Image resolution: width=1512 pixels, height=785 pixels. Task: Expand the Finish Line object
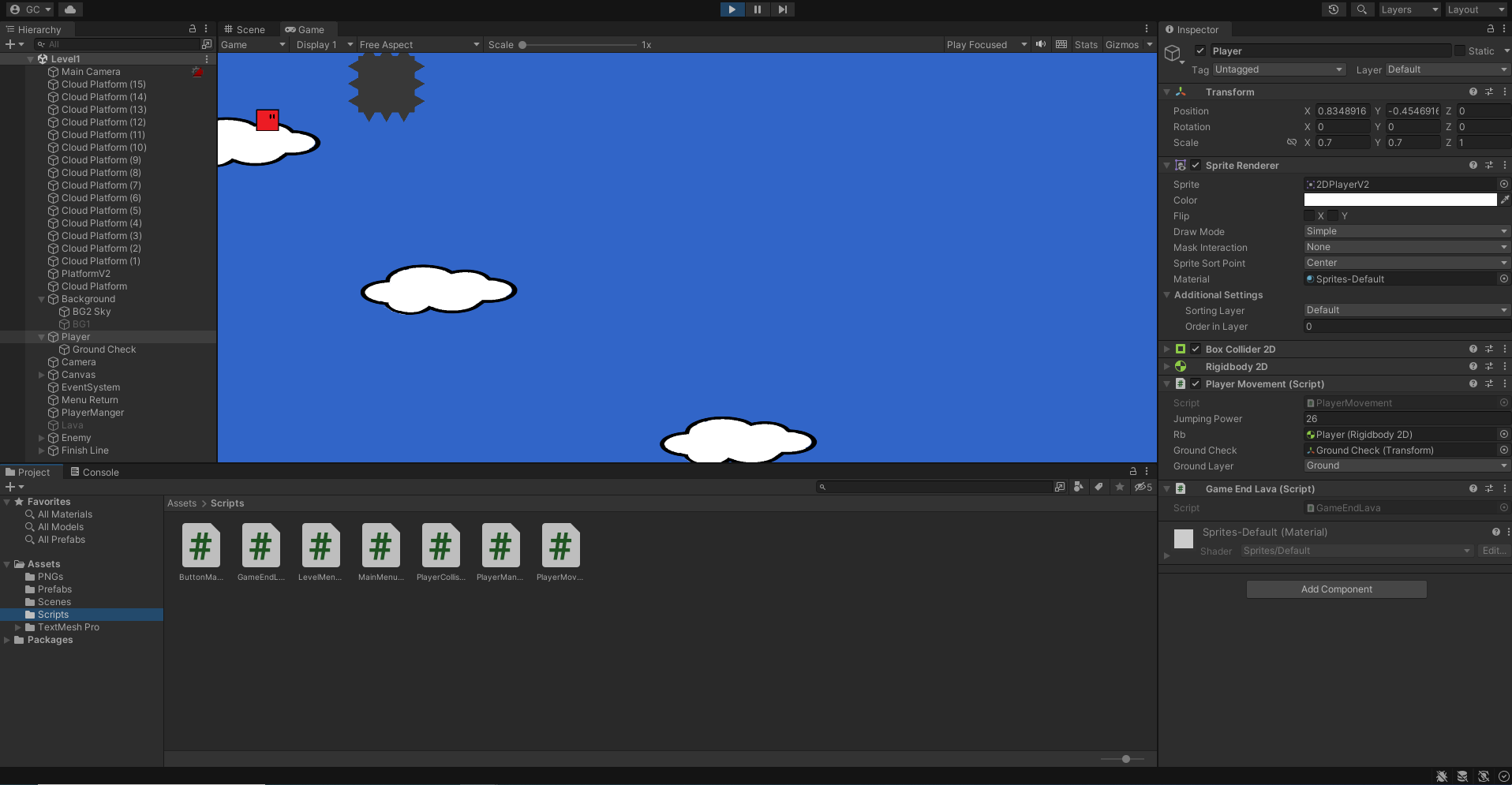(42, 450)
